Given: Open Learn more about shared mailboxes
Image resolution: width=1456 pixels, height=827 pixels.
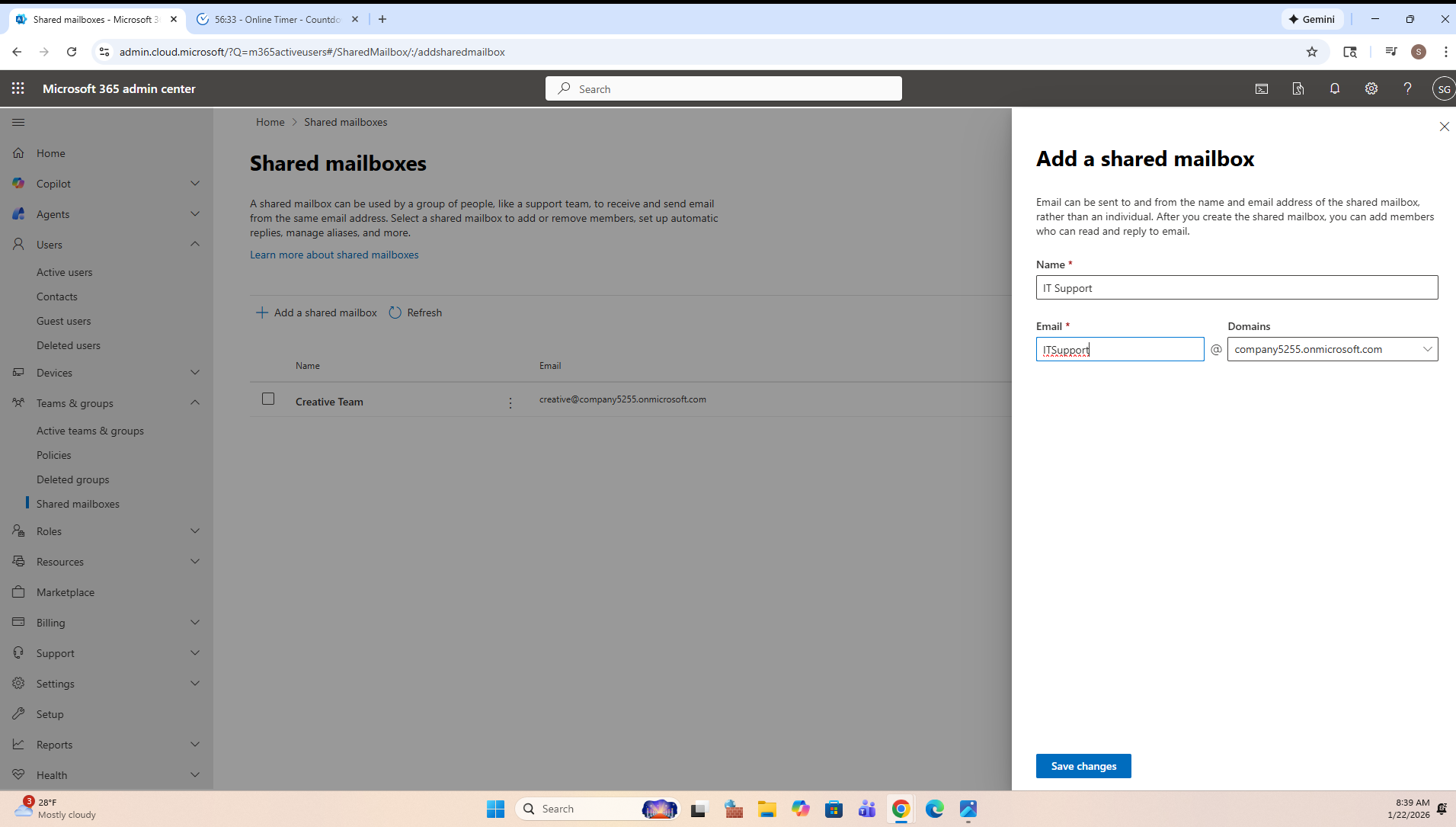Looking at the screenshot, I should coord(334,255).
